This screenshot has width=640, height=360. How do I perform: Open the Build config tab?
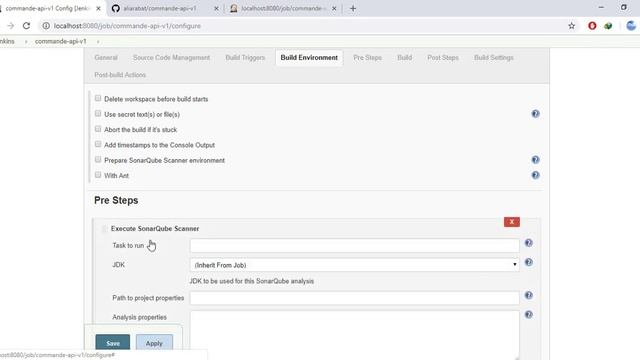(404, 58)
